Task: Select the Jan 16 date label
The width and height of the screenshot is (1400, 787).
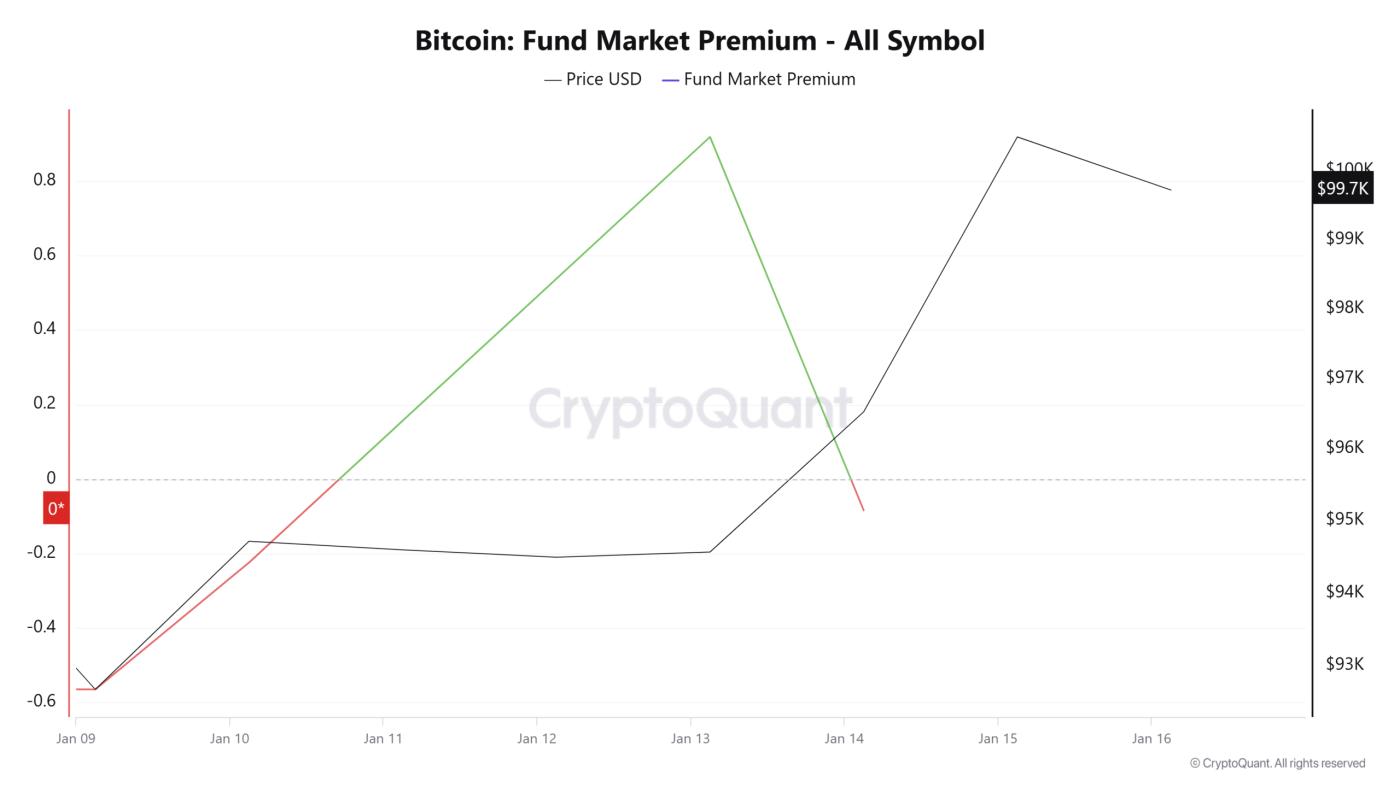Action: click(x=1151, y=739)
